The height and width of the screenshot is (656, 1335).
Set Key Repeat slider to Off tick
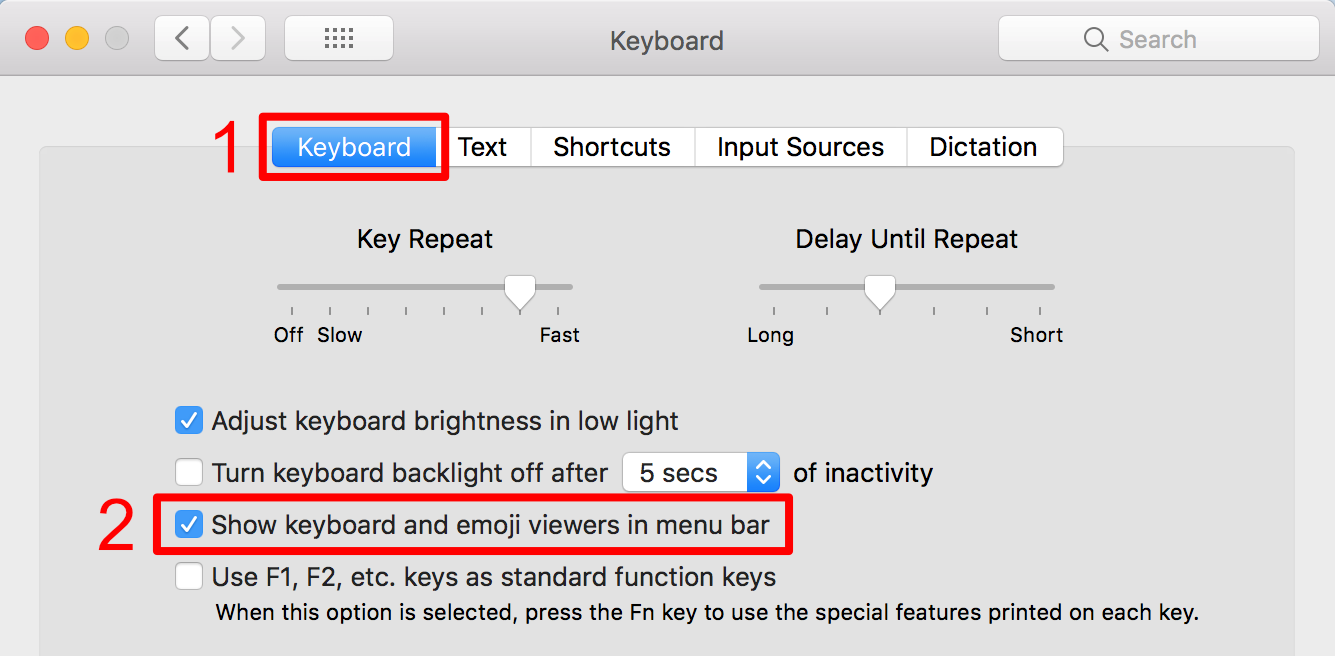(x=291, y=288)
